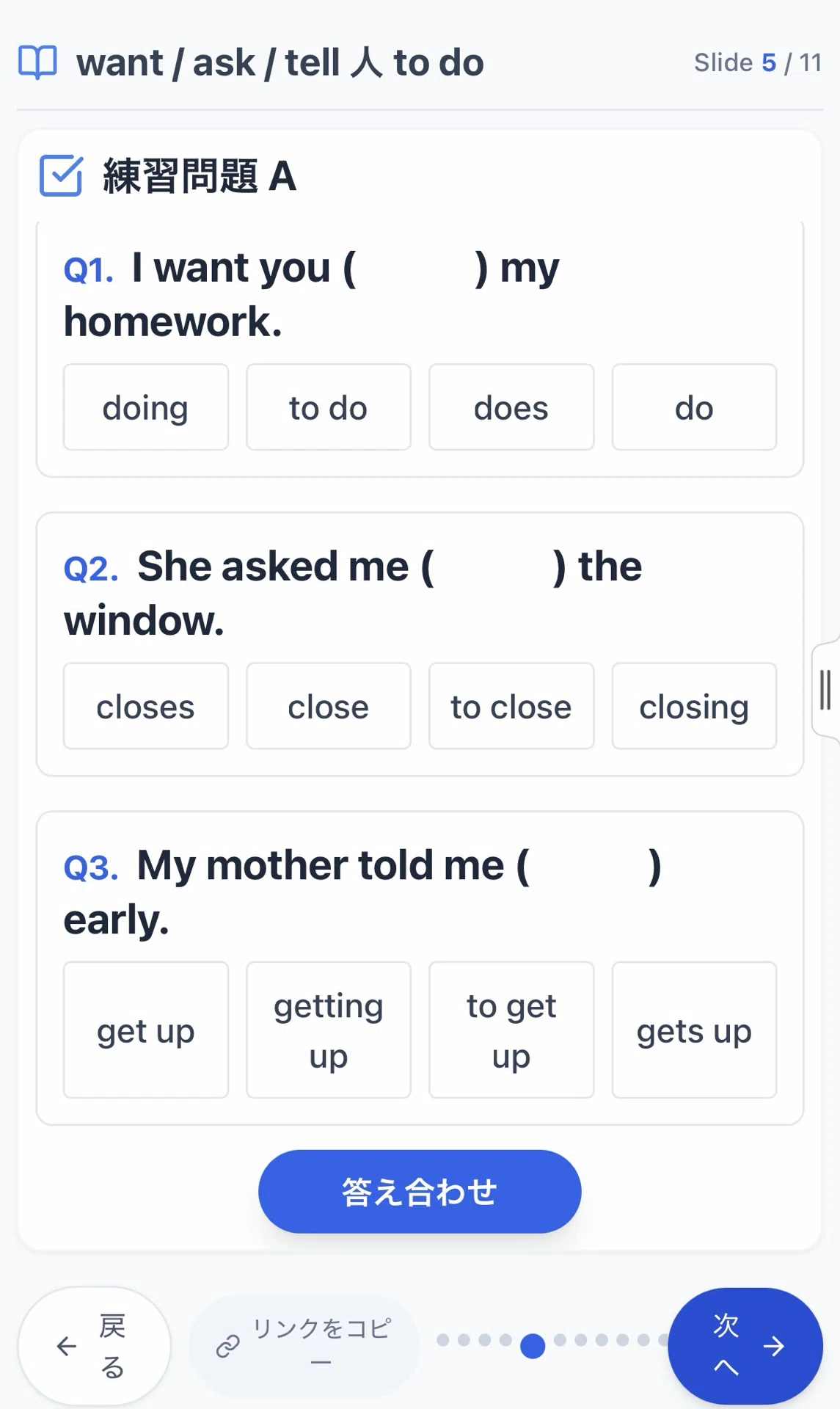Image resolution: width=840 pixels, height=1409 pixels.
Task: Select "doing" option in Q1
Action: point(146,407)
